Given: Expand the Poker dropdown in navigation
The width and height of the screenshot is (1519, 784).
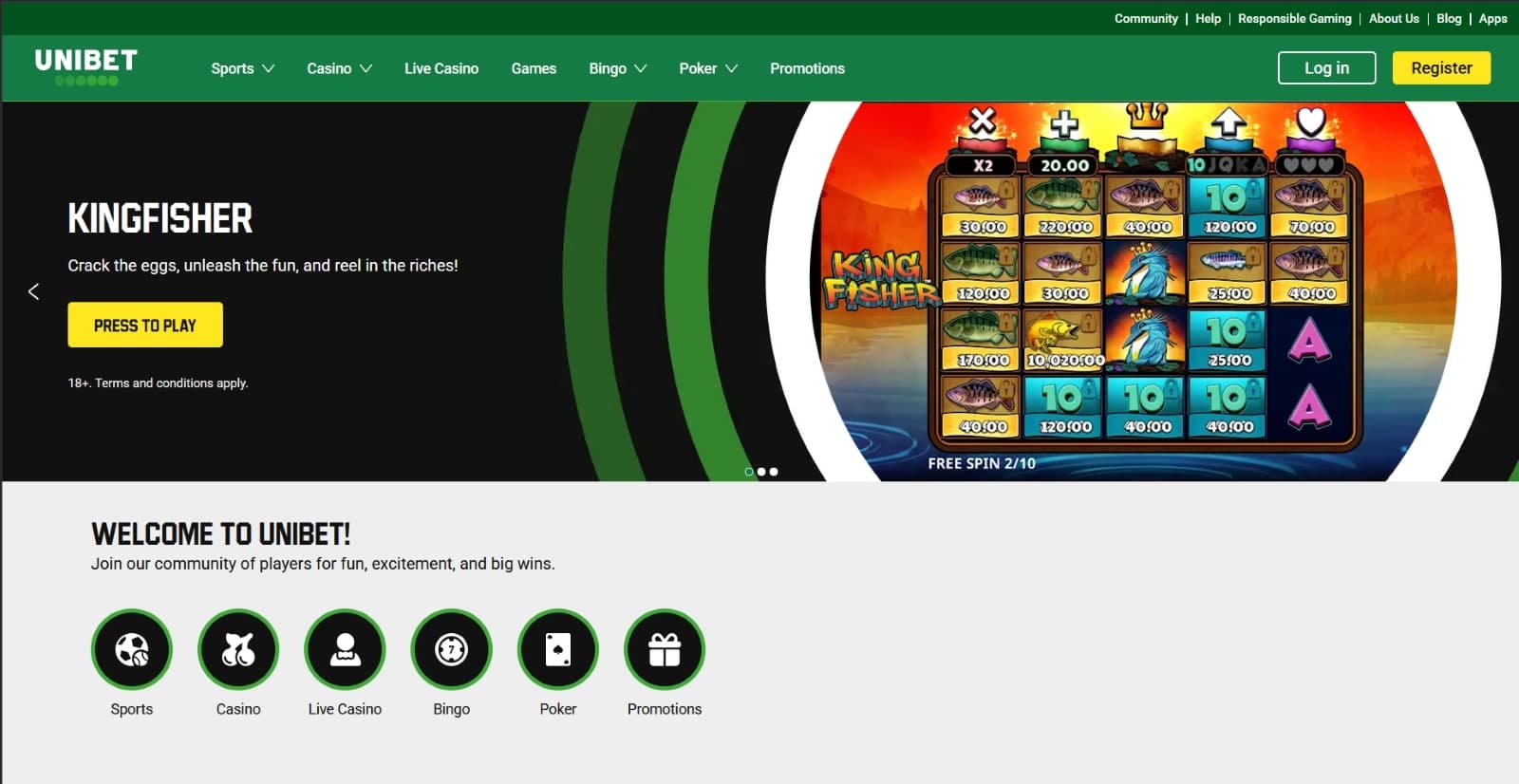Looking at the screenshot, I should (707, 68).
